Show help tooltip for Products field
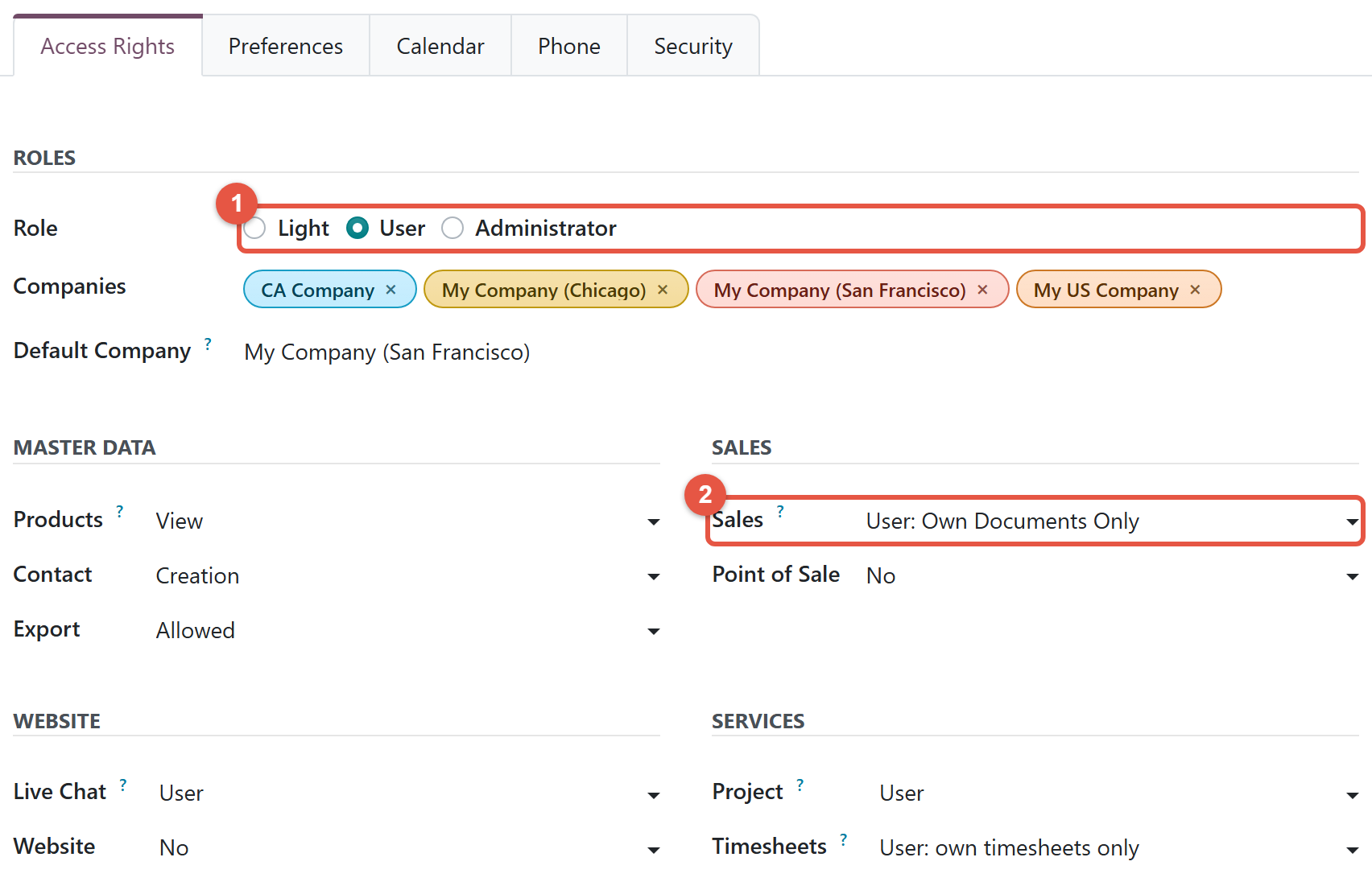Viewport: 1372px width, 882px height. pyautogui.click(x=120, y=511)
